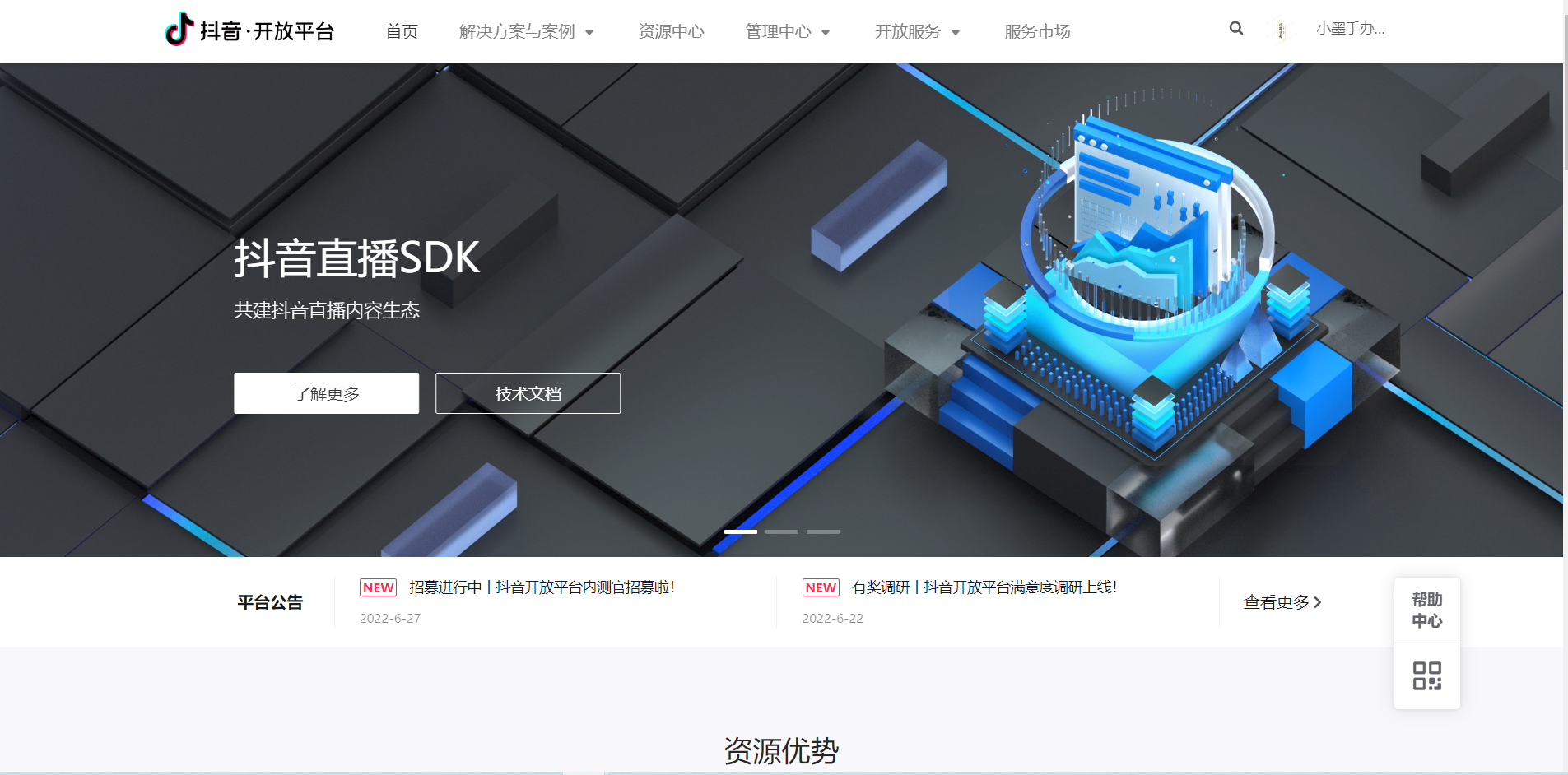Screen dimensions: 1568x775
Task: Select the second carousel slide indicator
Action: click(x=781, y=532)
